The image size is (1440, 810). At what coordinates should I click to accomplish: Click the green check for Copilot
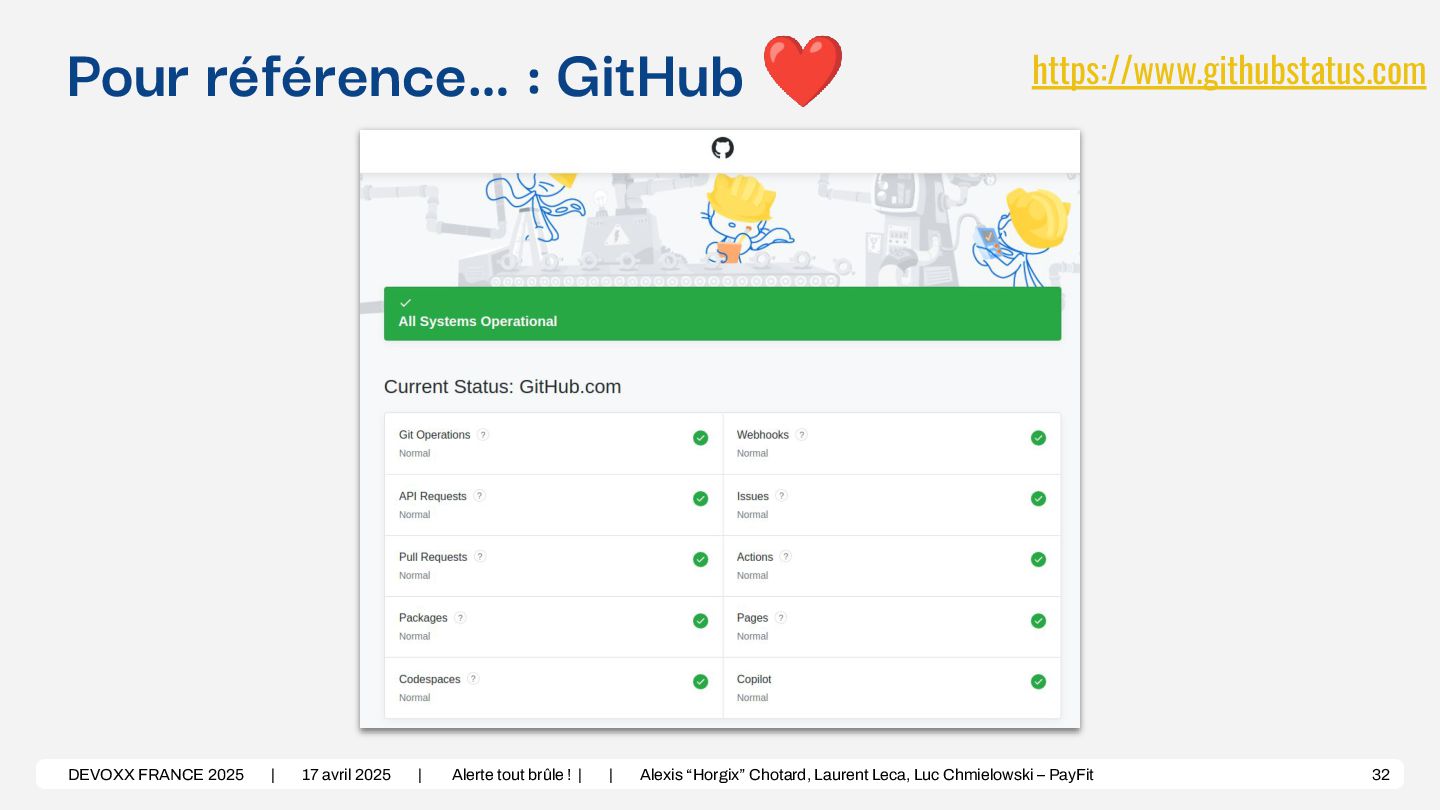coord(1038,682)
